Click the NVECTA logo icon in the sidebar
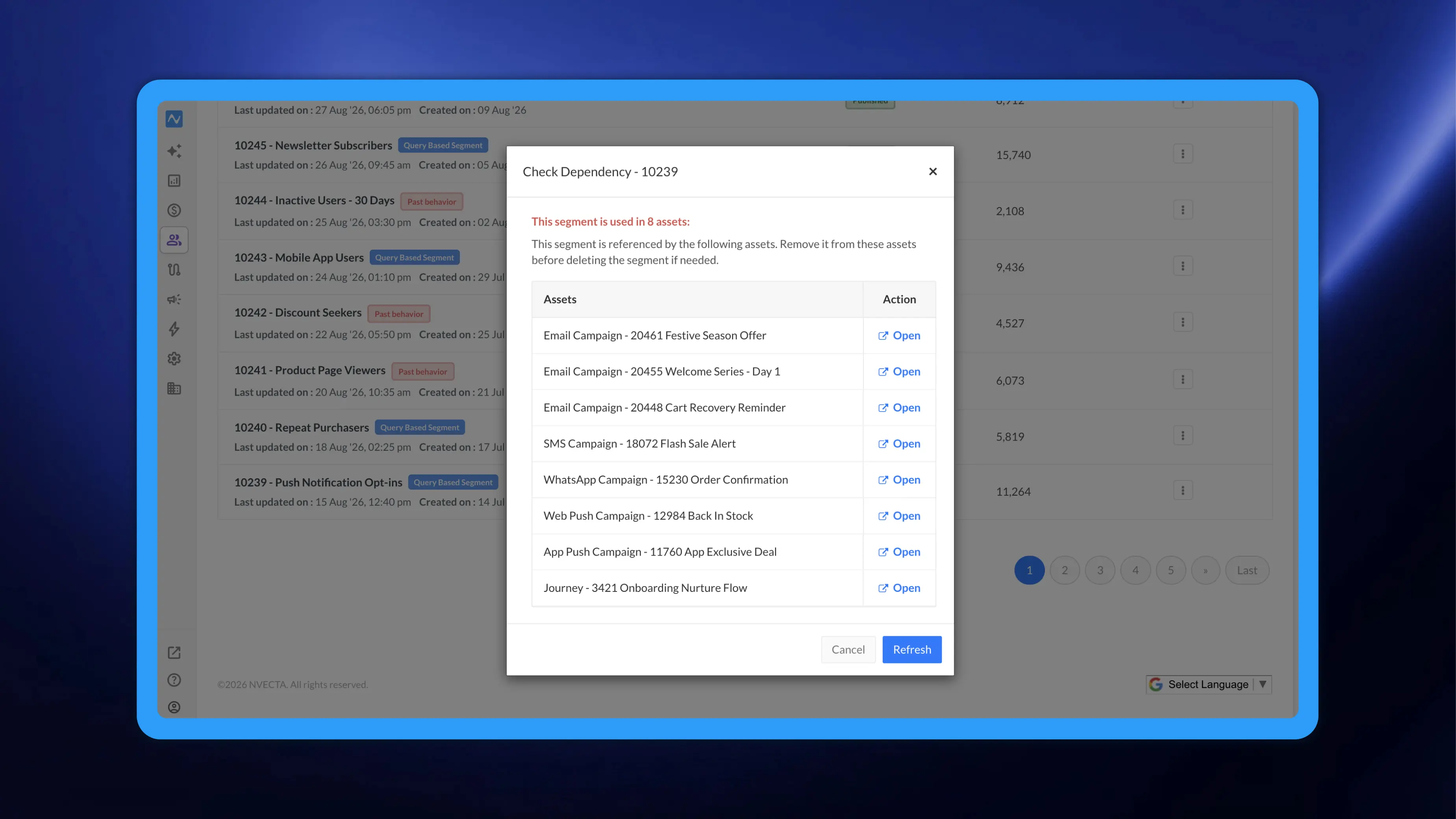The image size is (1456, 819). (x=174, y=119)
